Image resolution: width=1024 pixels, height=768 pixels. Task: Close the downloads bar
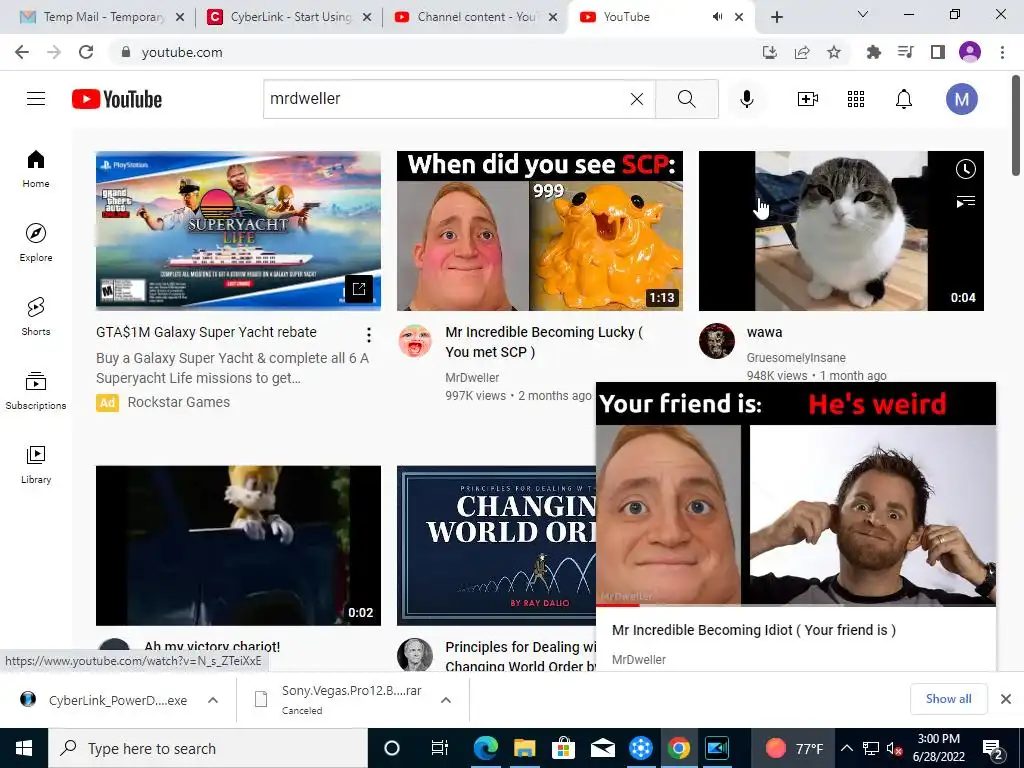tap(1006, 699)
